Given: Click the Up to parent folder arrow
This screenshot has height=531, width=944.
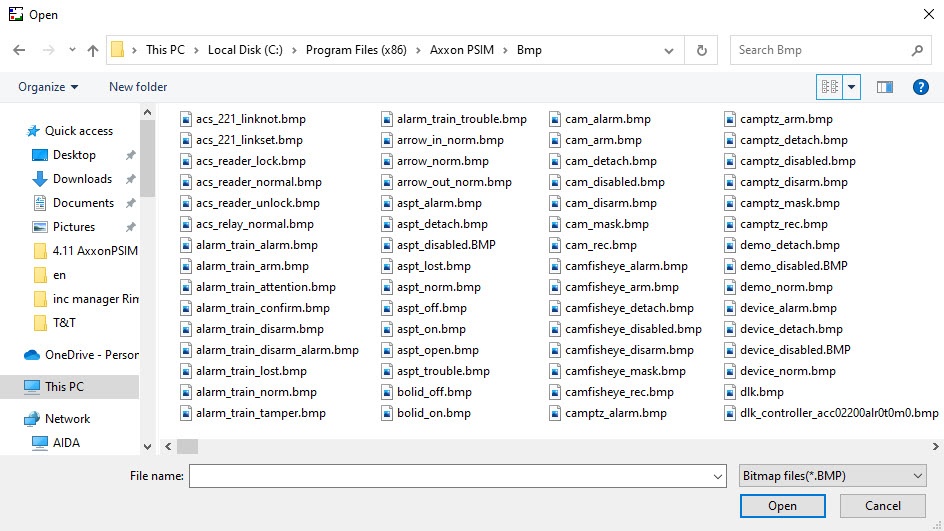Looking at the screenshot, I should (93, 50).
